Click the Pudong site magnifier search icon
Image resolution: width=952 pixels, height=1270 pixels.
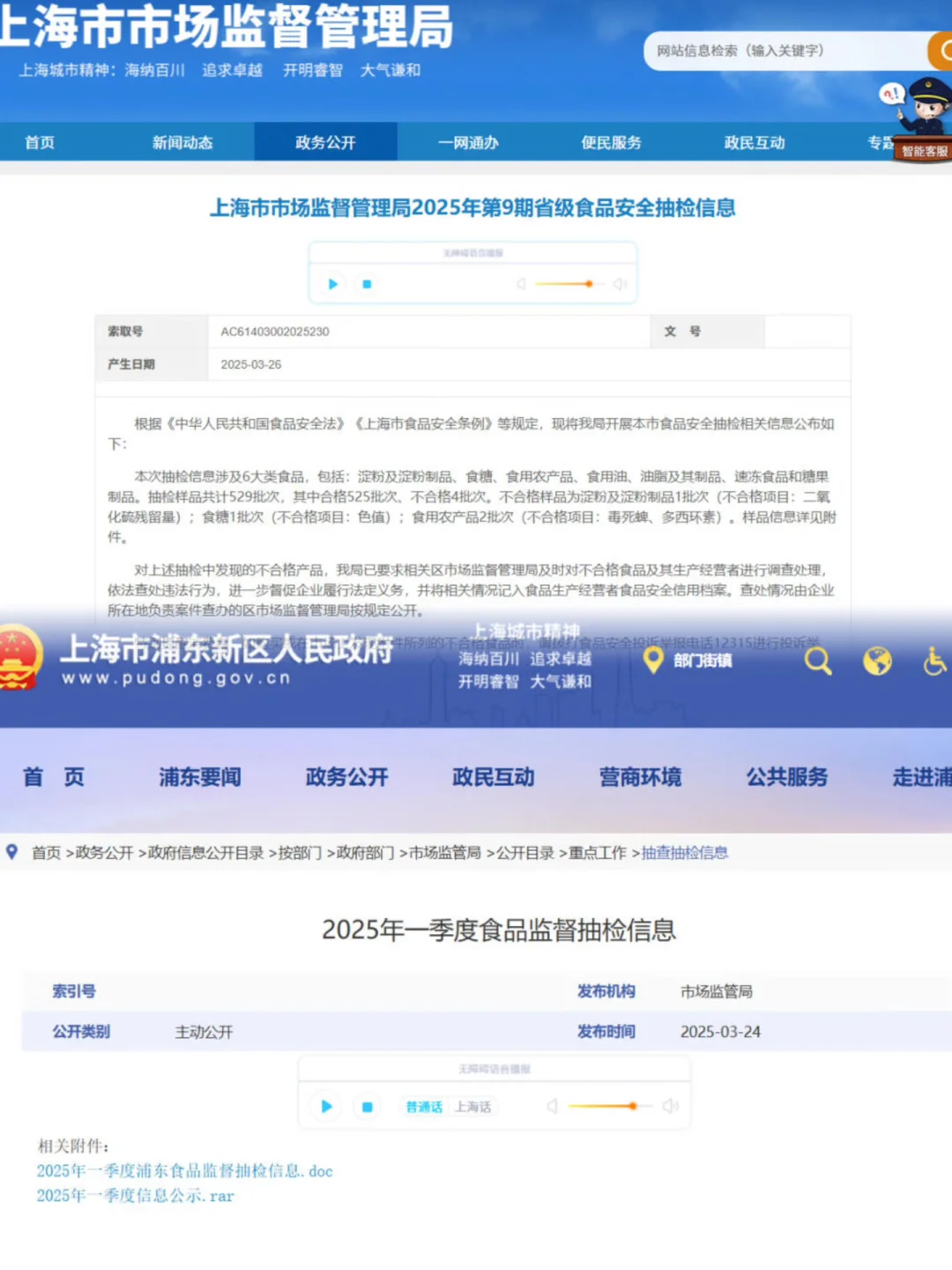coord(818,661)
